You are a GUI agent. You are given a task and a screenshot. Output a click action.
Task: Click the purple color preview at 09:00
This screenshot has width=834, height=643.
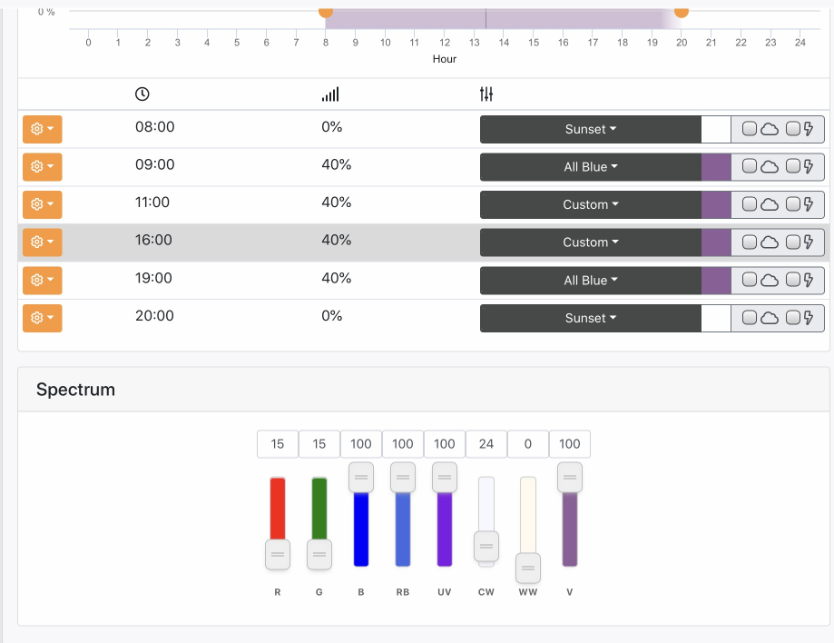716,167
